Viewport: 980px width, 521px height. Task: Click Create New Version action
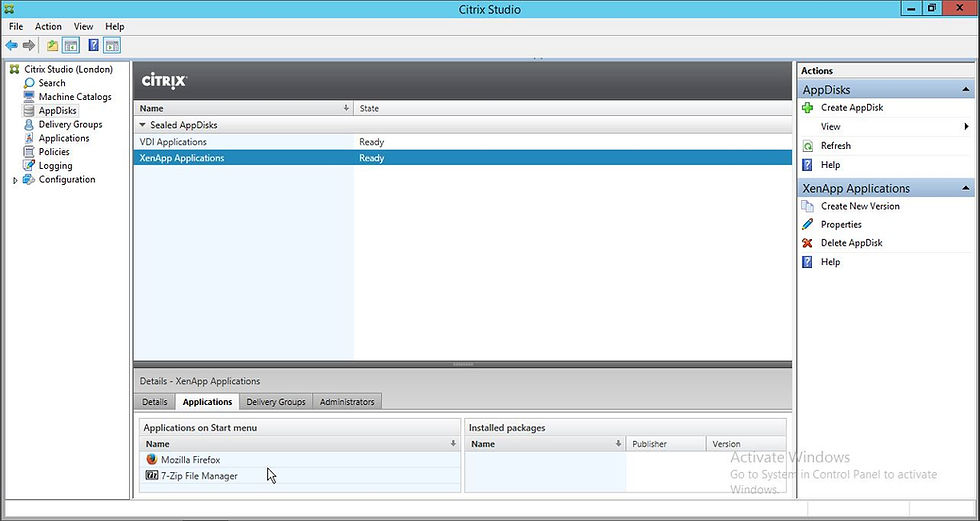860,206
